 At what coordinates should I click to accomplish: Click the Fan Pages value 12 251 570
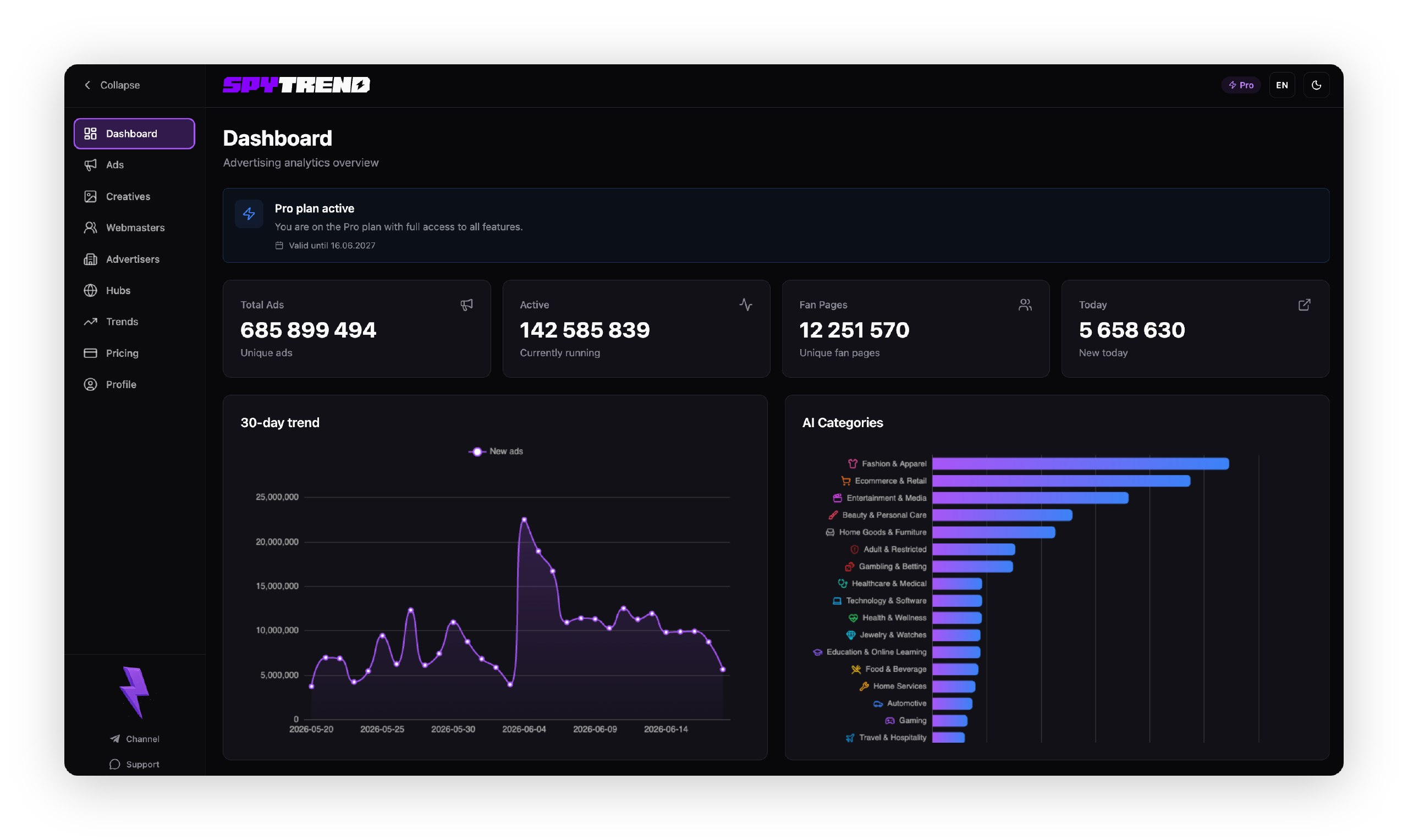coord(854,330)
